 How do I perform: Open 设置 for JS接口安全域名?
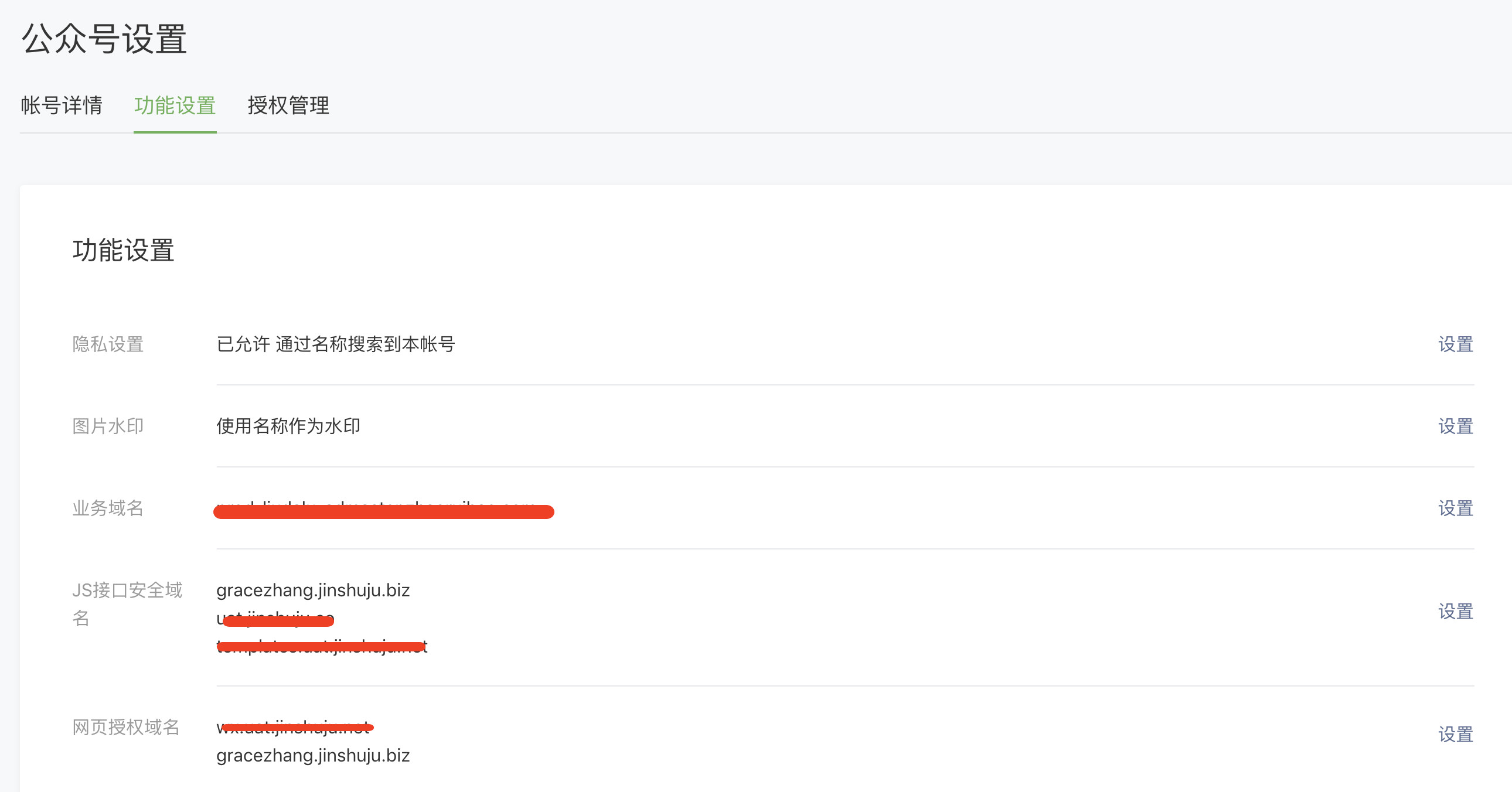(x=1455, y=612)
